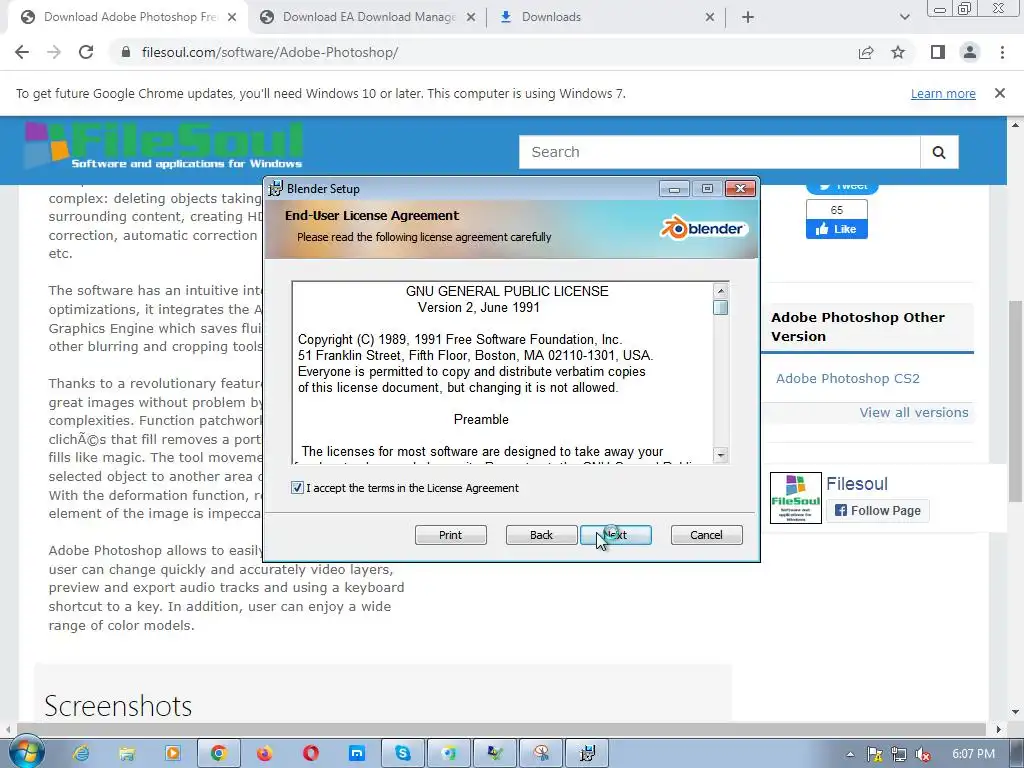Image resolution: width=1024 pixels, height=768 pixels.
Task: Open the Windows Start menu
Action: click(x=26, y=752)
